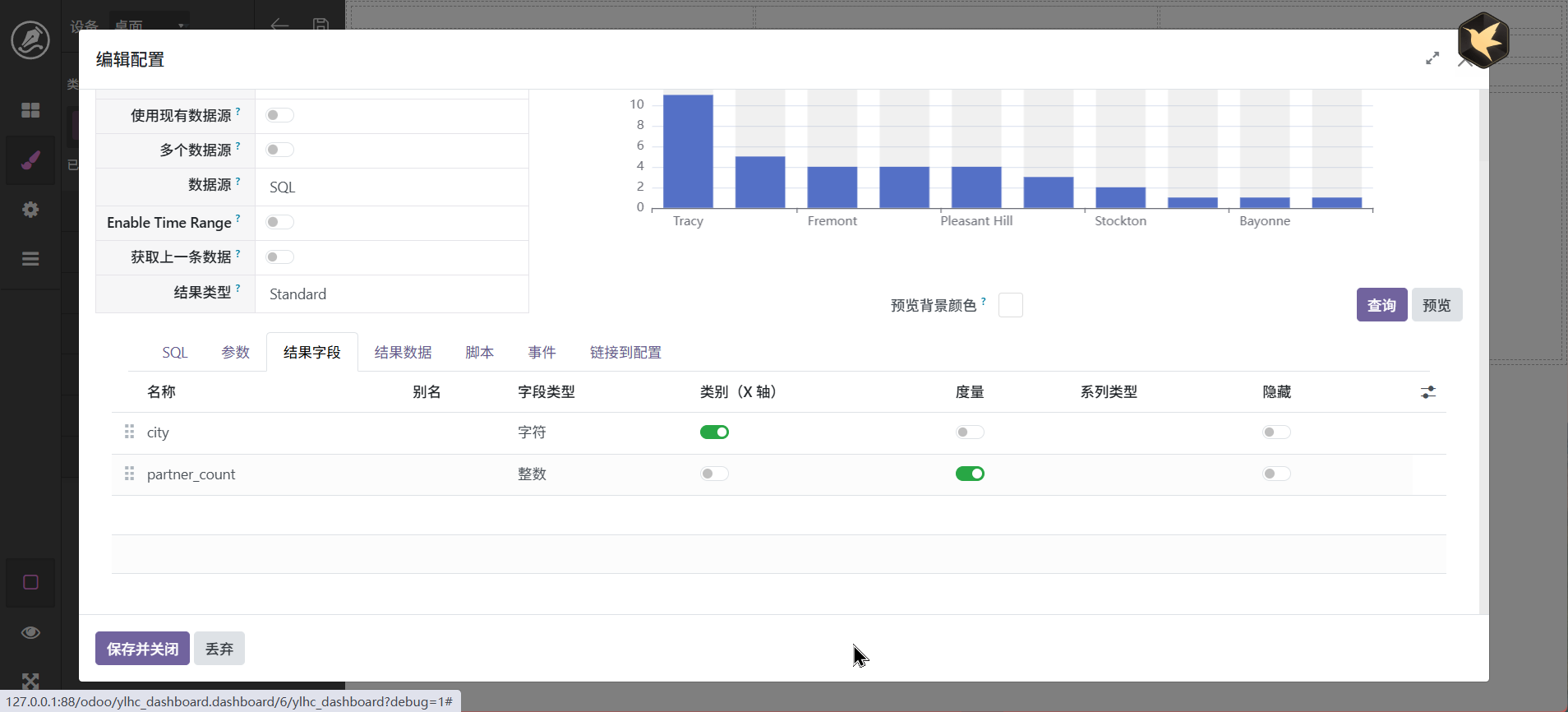Click the 查询 query button
1568x712 pixels.
[x=1381, y=305]
